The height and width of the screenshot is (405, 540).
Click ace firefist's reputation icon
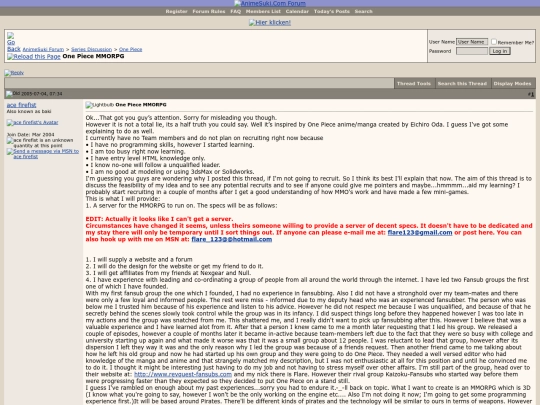(x=40, y=143)
